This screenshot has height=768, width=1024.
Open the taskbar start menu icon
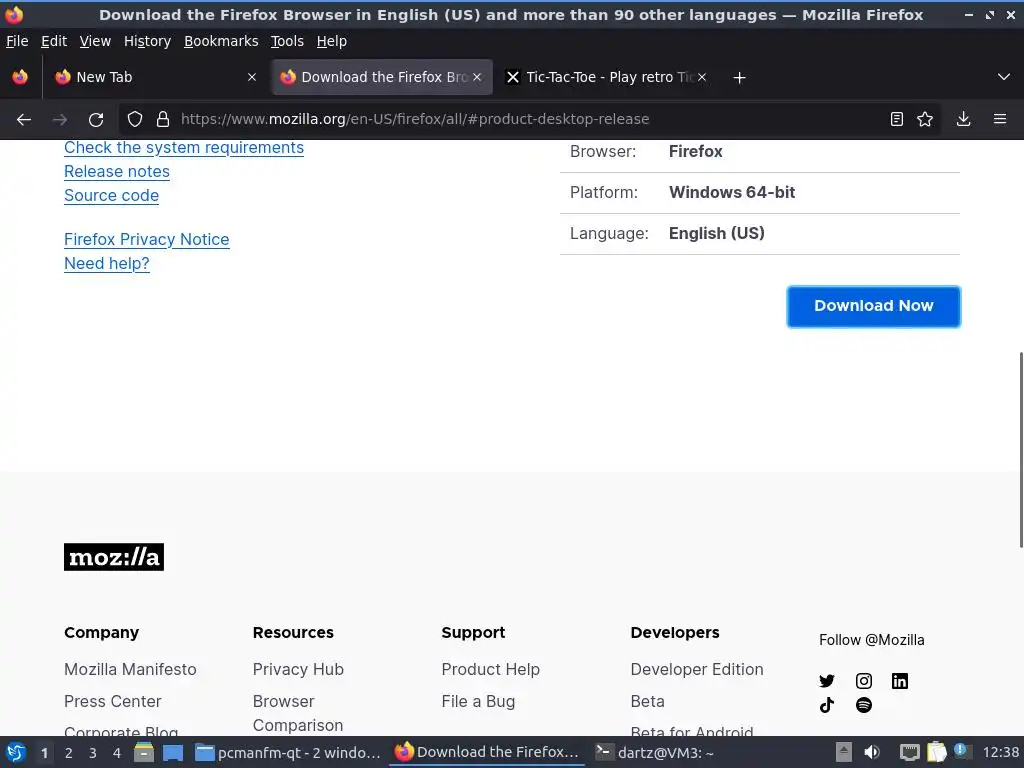point(16,752)
